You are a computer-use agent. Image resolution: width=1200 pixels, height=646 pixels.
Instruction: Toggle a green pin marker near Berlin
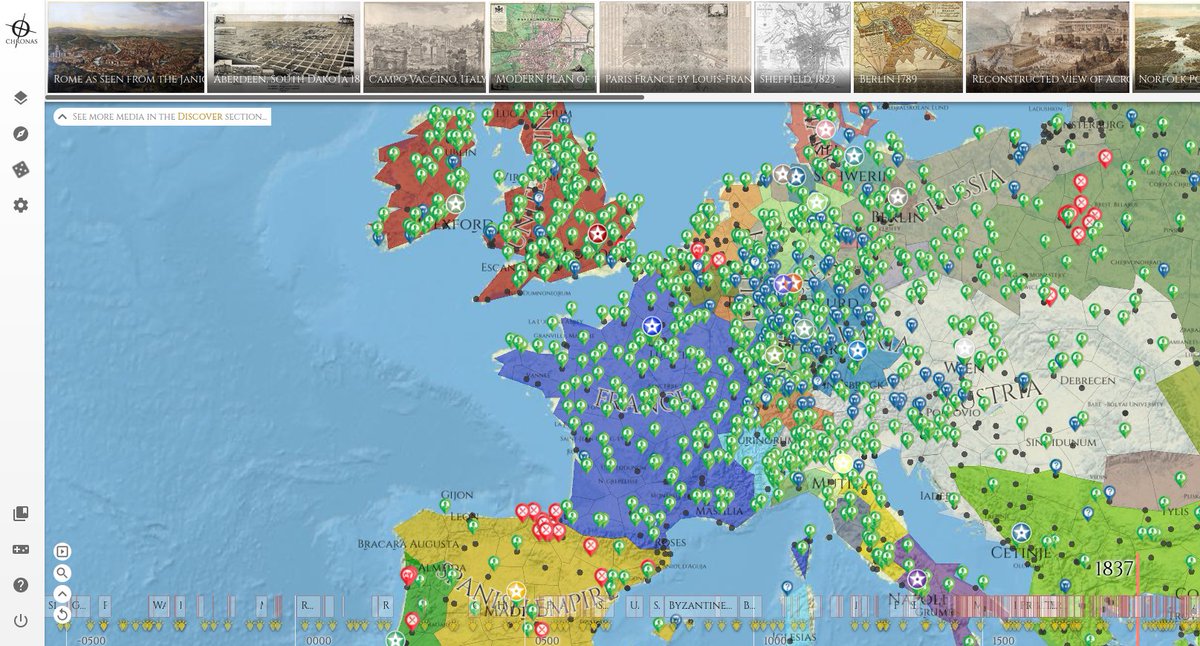[x=889, y=210]
